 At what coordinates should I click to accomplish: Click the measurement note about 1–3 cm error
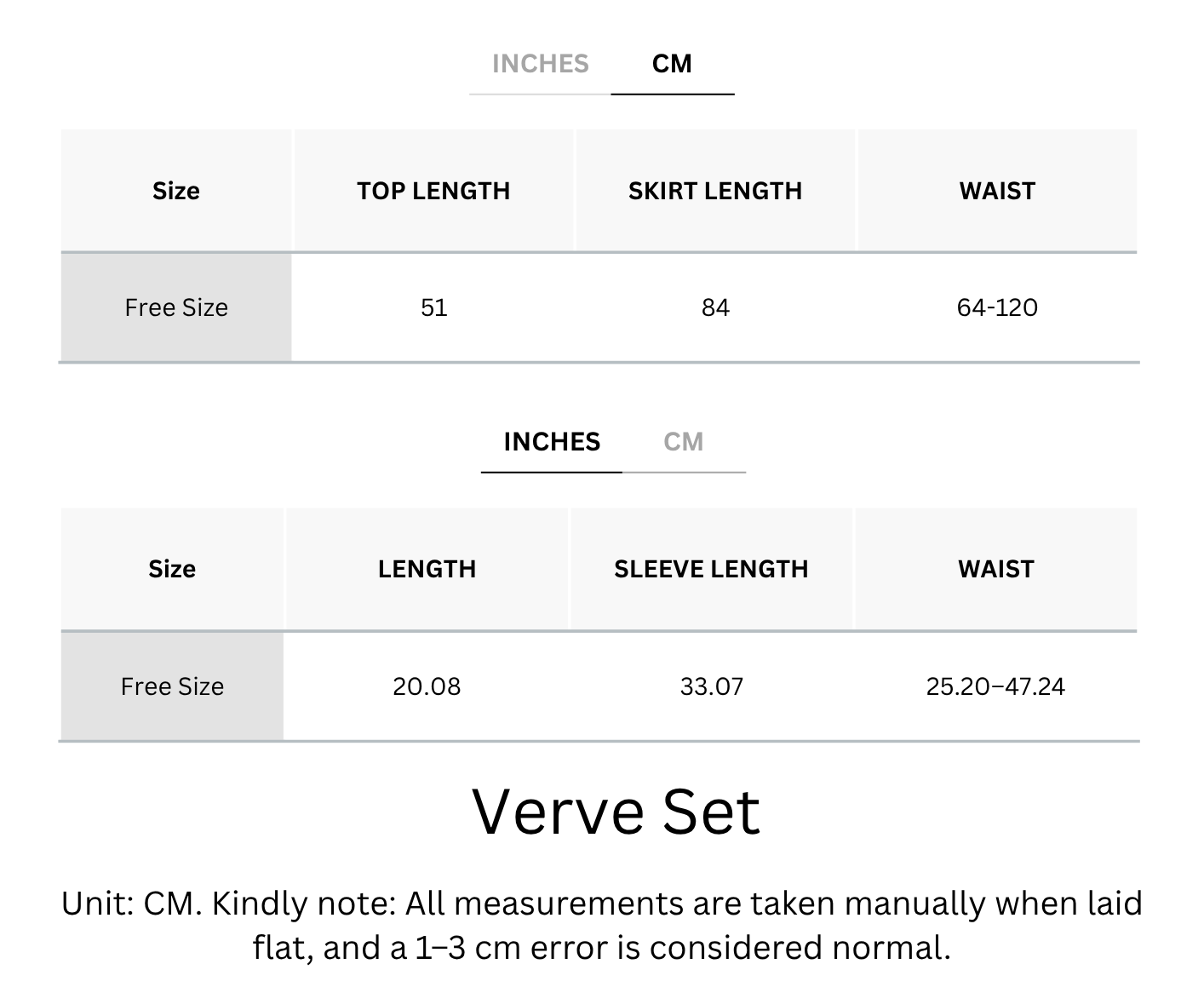(601, 926)
